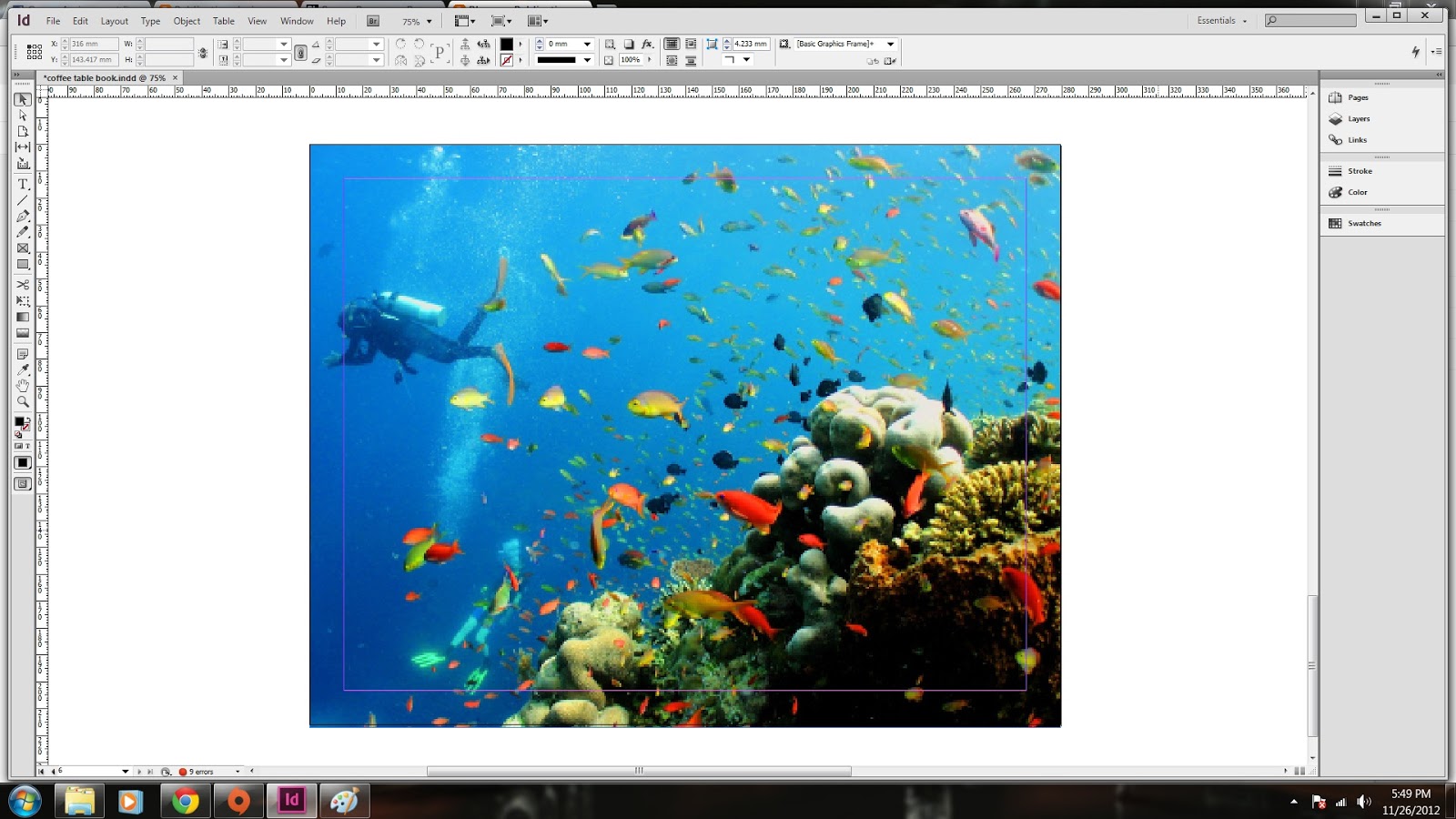Expand the corner shape dropdown
Screen dimensions: 1456x819
point(746,60)
